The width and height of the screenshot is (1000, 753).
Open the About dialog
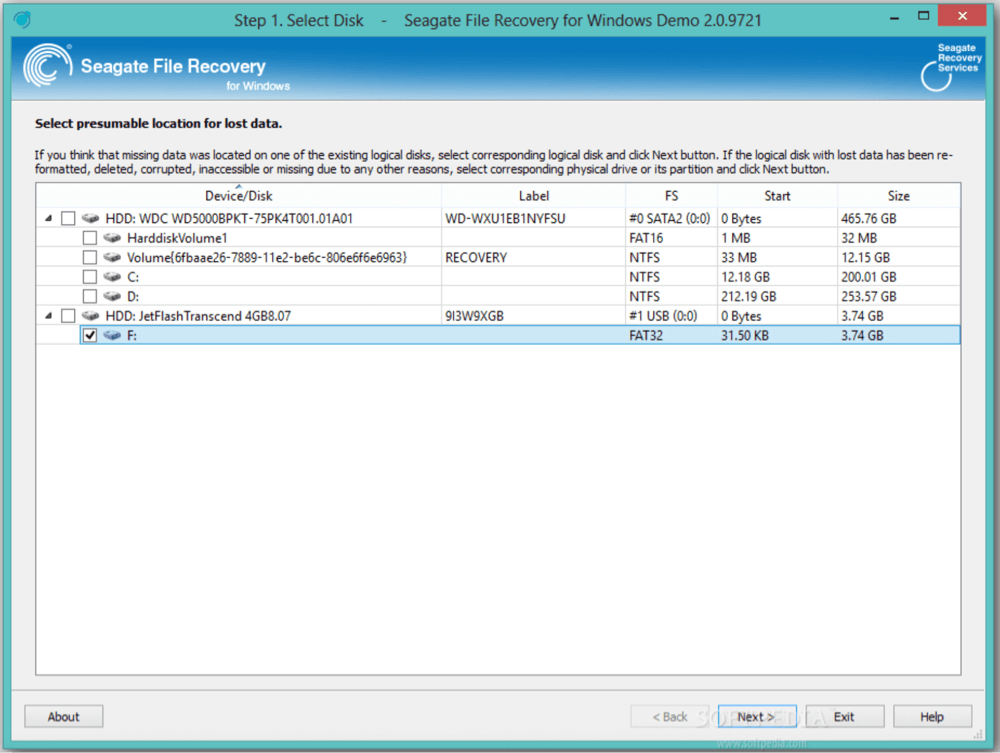point(63,716)
